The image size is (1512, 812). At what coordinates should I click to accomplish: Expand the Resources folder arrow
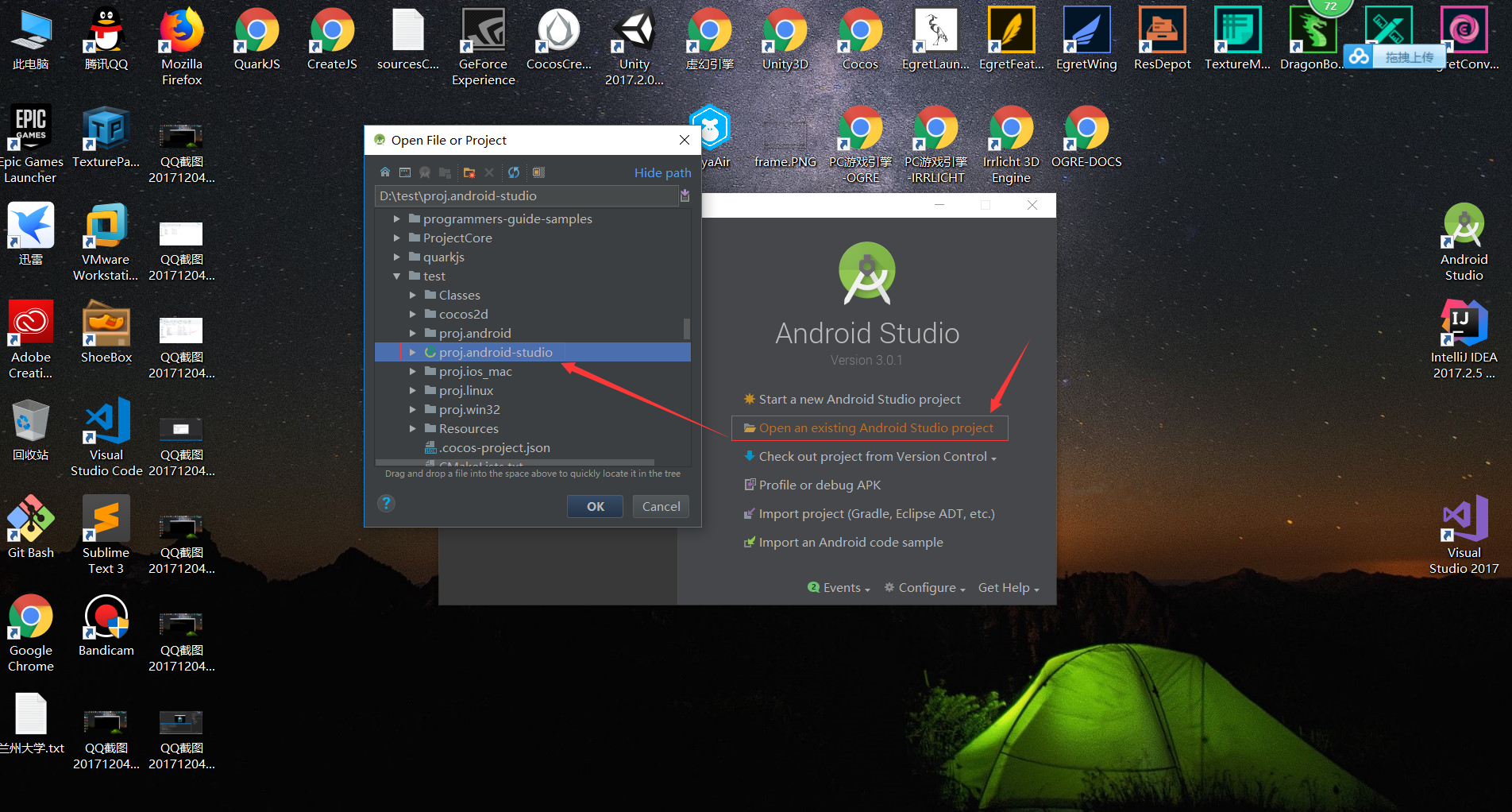click(412, 428)
